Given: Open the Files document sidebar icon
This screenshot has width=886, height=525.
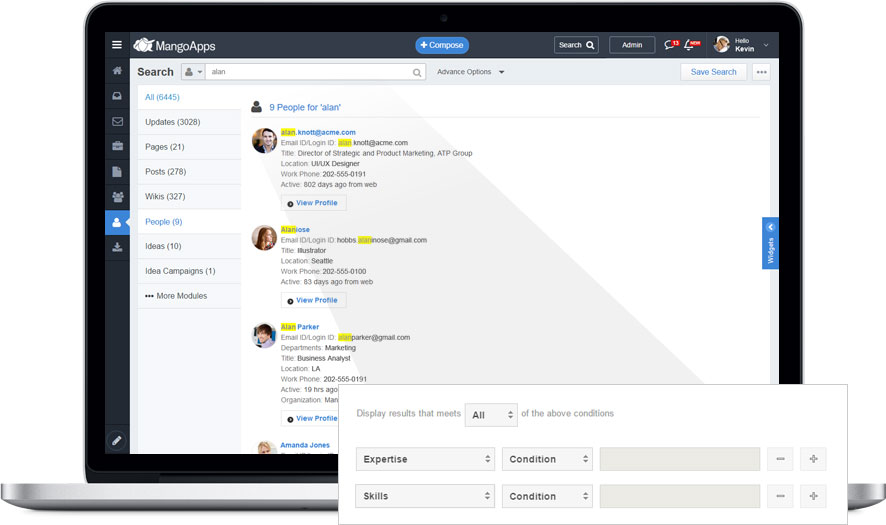Looking at the screenshot, I should pyautogui.click(x=117, y=172).
